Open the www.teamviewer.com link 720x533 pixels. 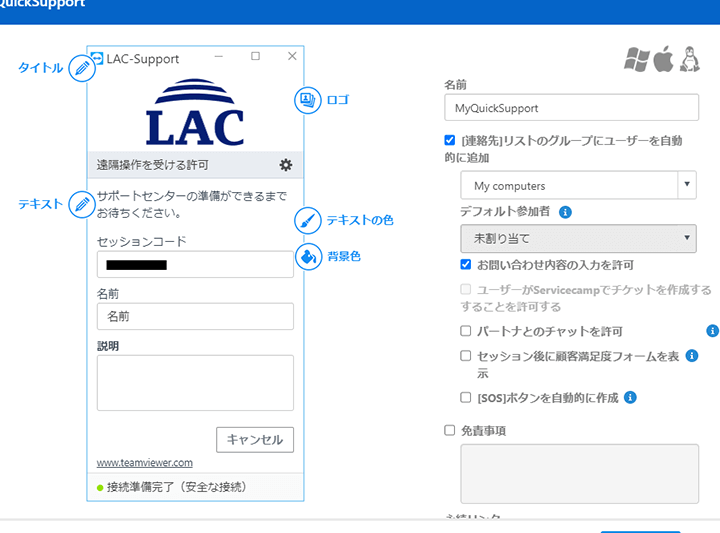point(144,463)
